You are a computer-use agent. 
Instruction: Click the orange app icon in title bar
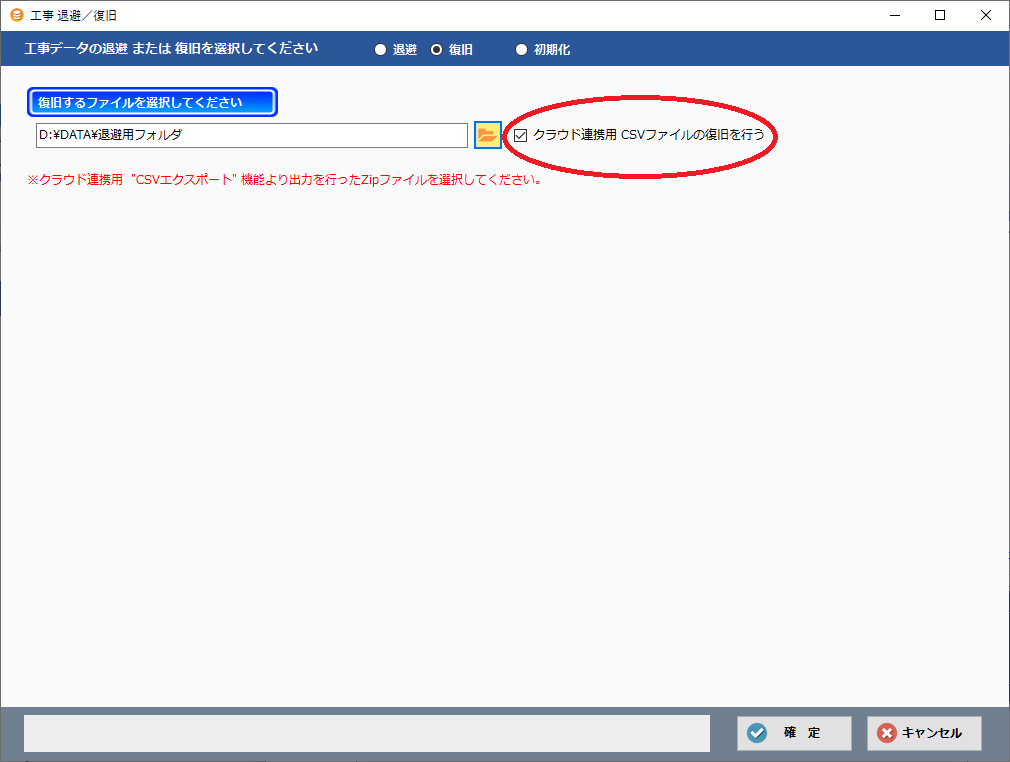(15, 15)
